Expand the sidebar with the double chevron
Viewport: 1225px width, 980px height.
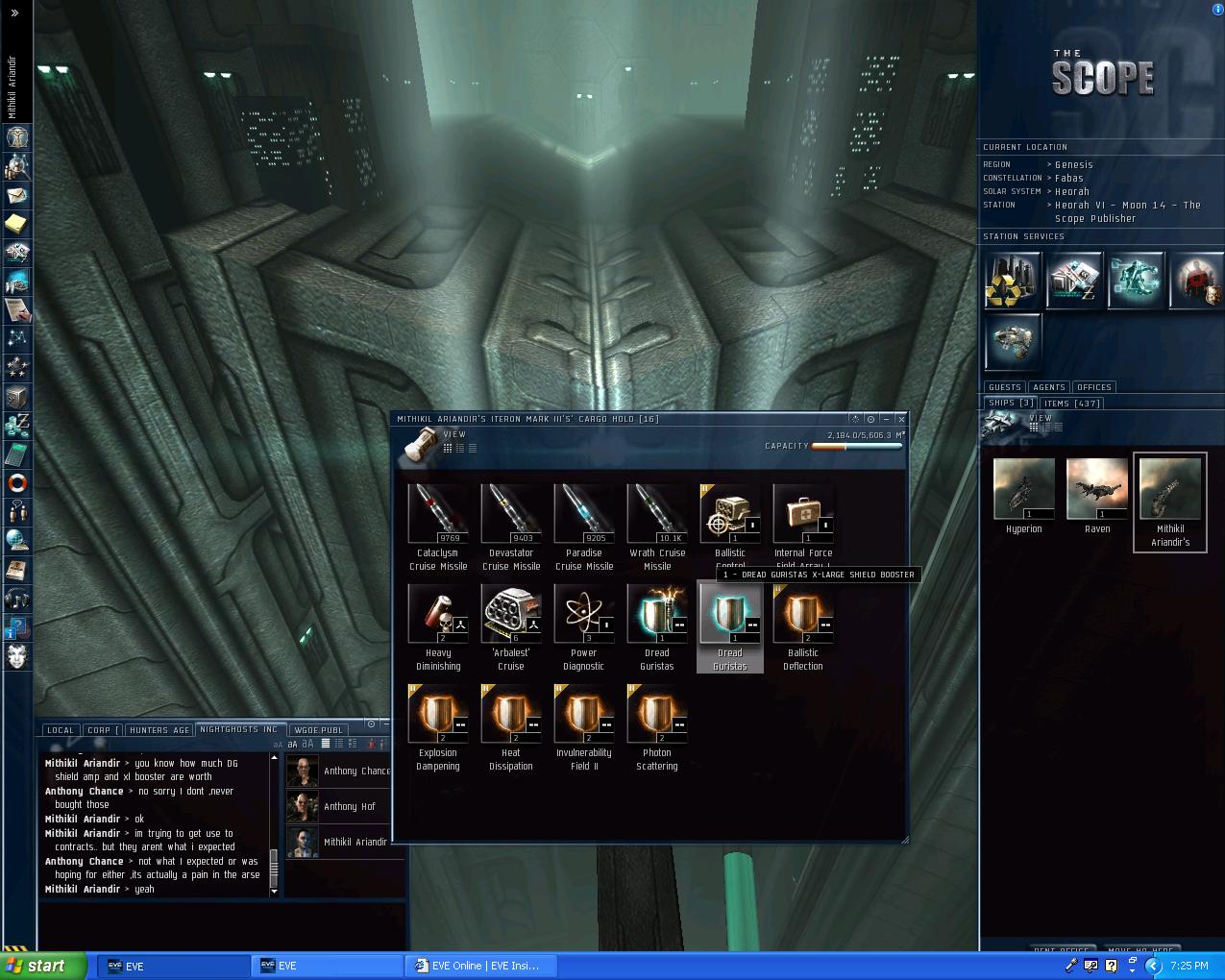click(x=14, y=12)
